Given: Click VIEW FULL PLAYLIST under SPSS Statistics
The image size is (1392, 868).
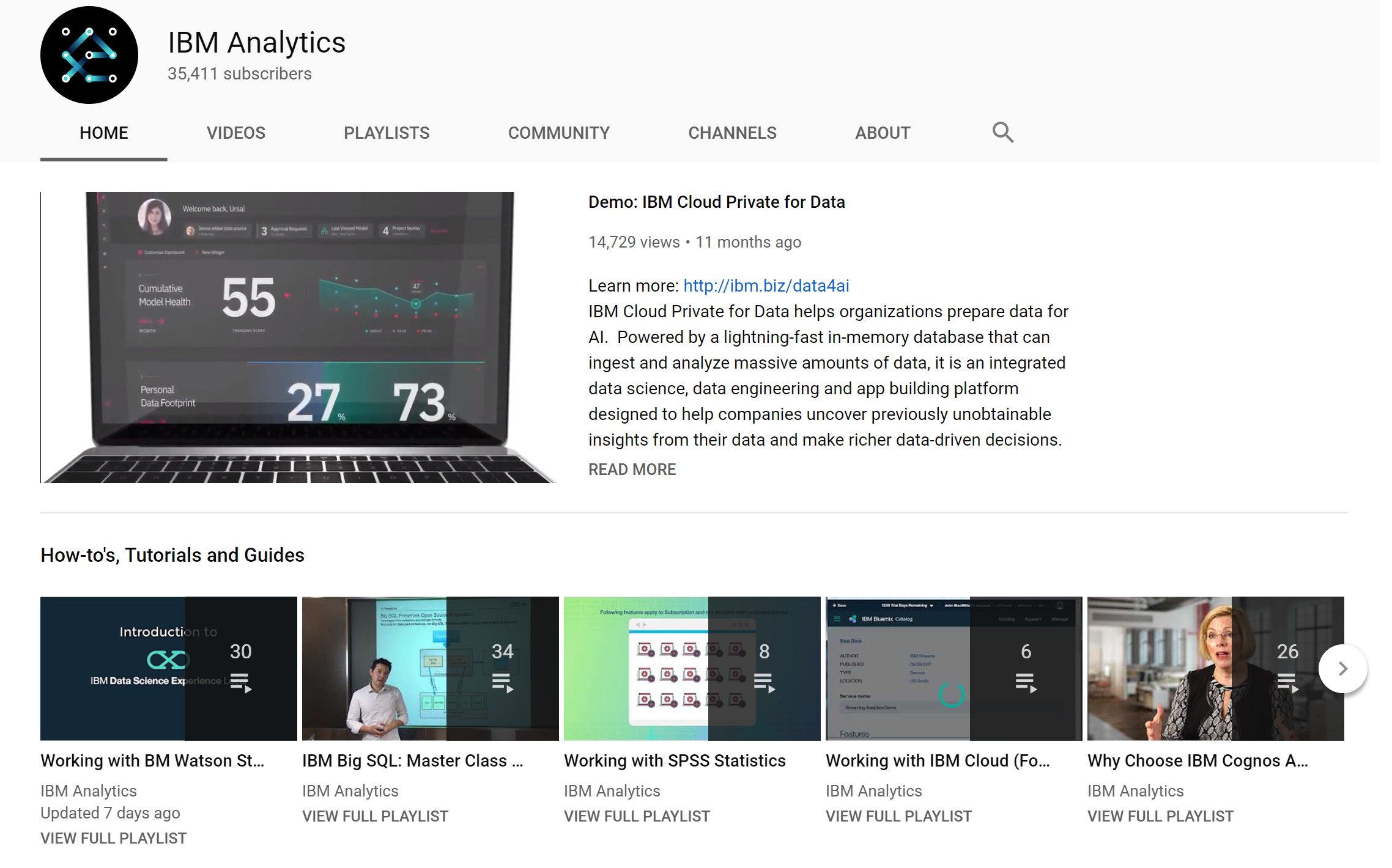Looking at the screenshot, I should point(637,816).
